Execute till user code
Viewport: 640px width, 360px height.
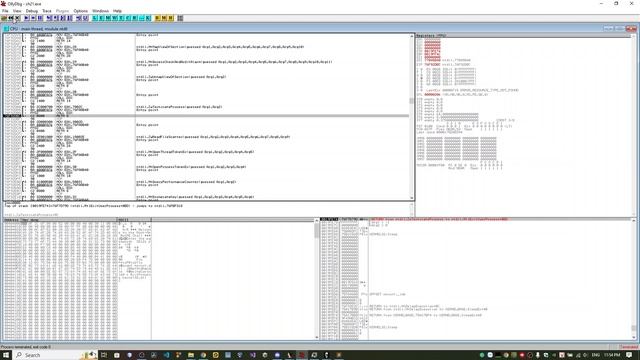click(85, 18)
